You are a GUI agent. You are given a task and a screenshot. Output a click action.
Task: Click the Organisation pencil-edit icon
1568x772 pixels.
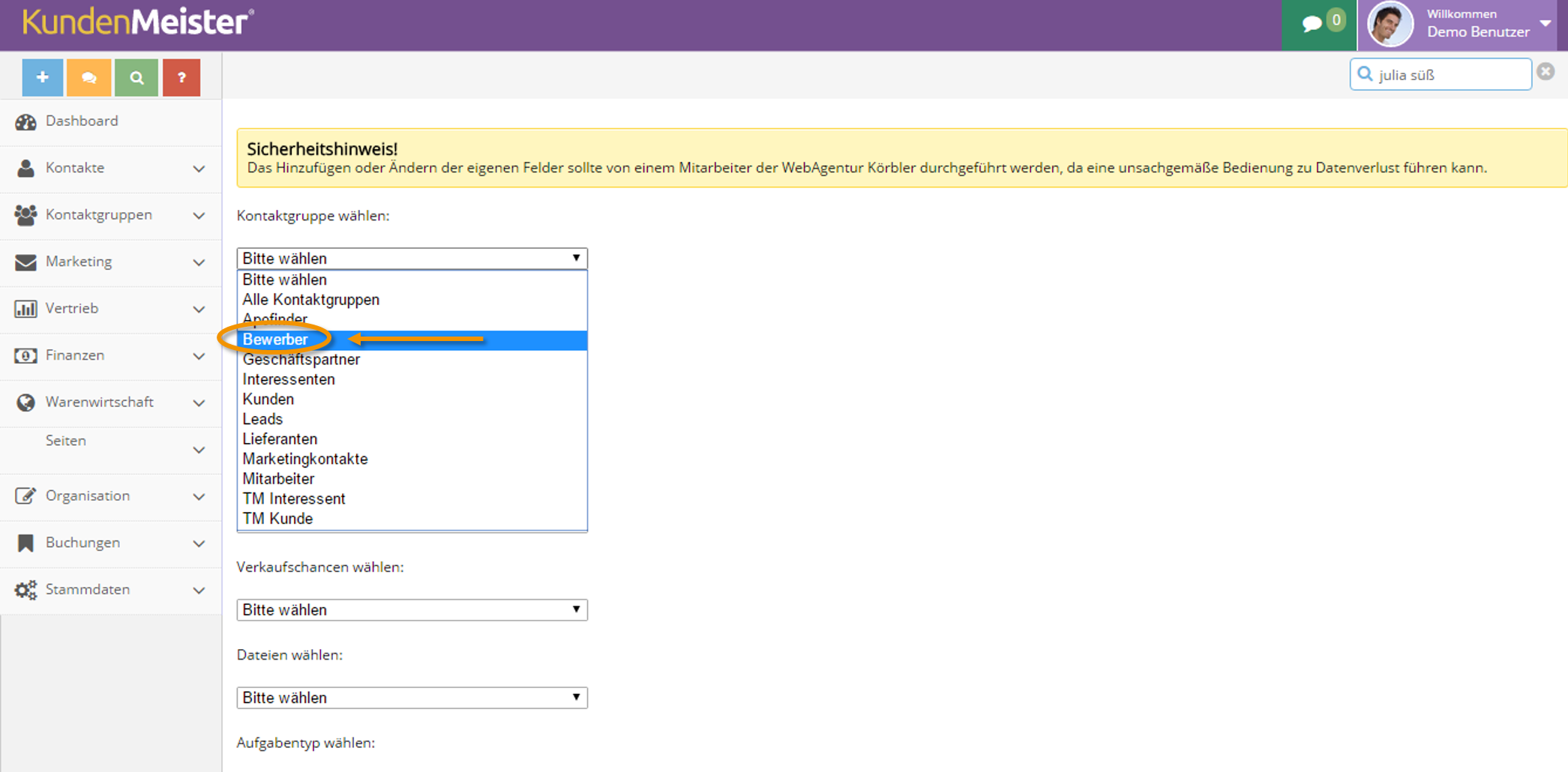pyautogui.click(x=25, y=496)
